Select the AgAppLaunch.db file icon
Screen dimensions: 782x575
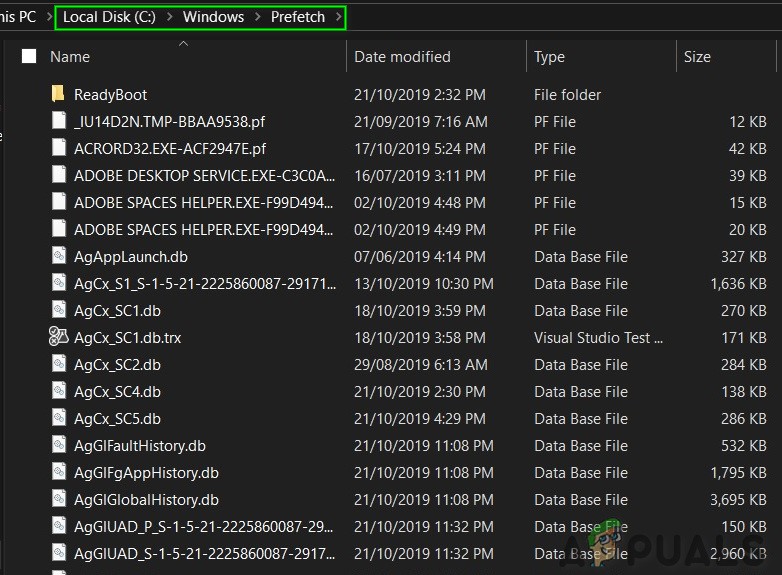[59, 257]
